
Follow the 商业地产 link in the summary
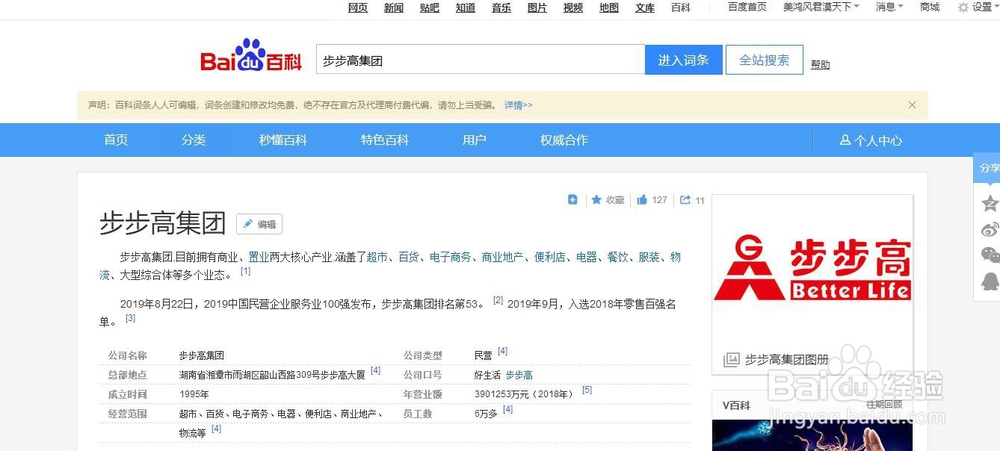coord(503,257)
